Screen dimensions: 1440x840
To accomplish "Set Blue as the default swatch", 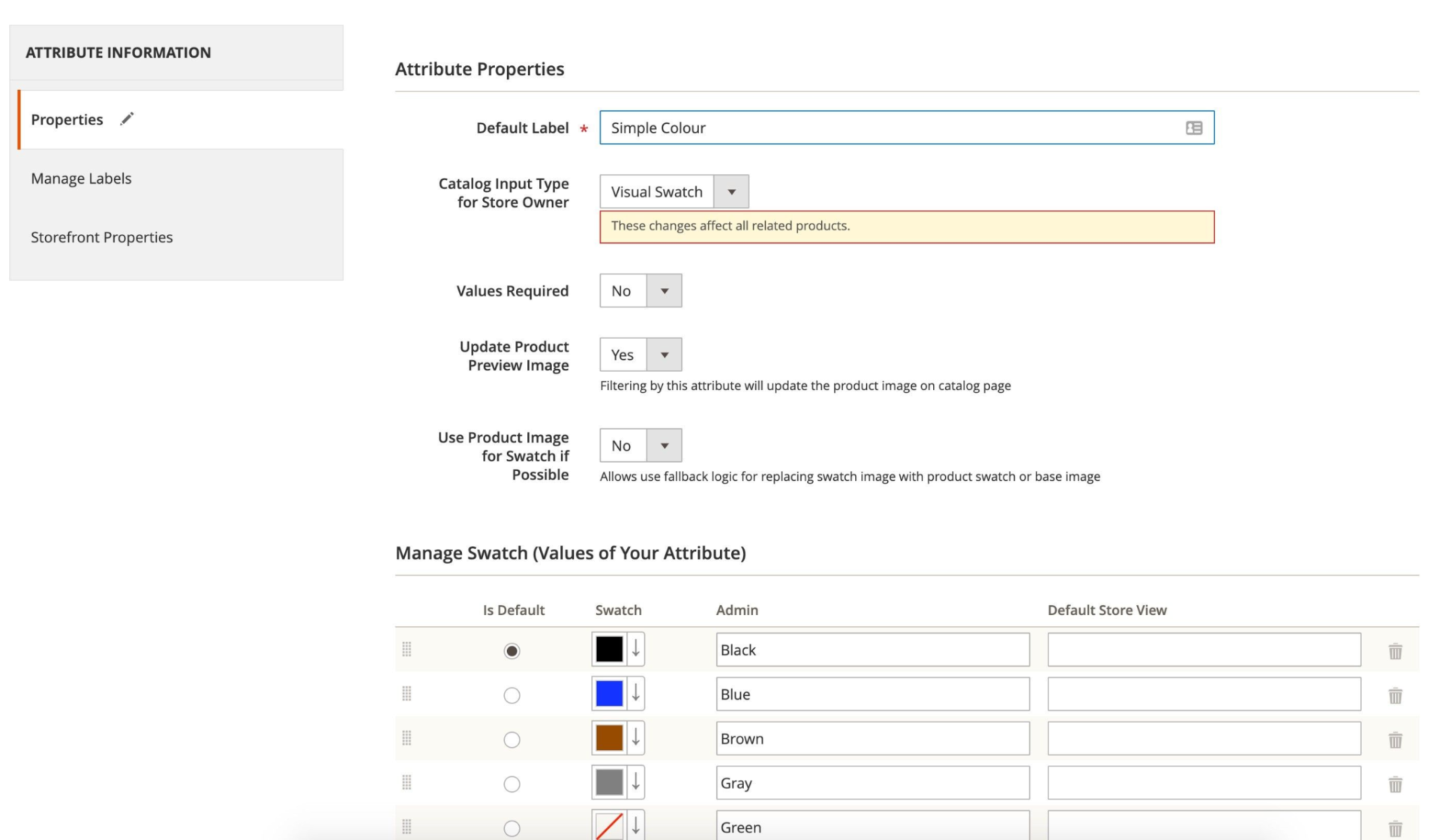I will tap(512, 695).
